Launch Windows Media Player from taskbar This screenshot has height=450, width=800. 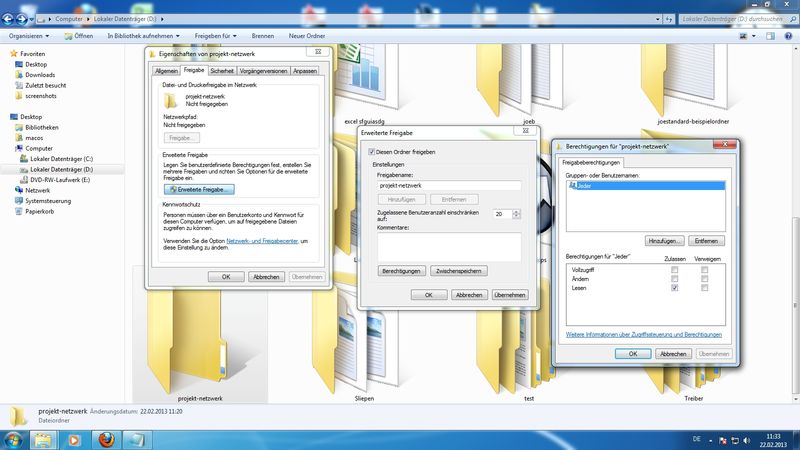[75, 439]
